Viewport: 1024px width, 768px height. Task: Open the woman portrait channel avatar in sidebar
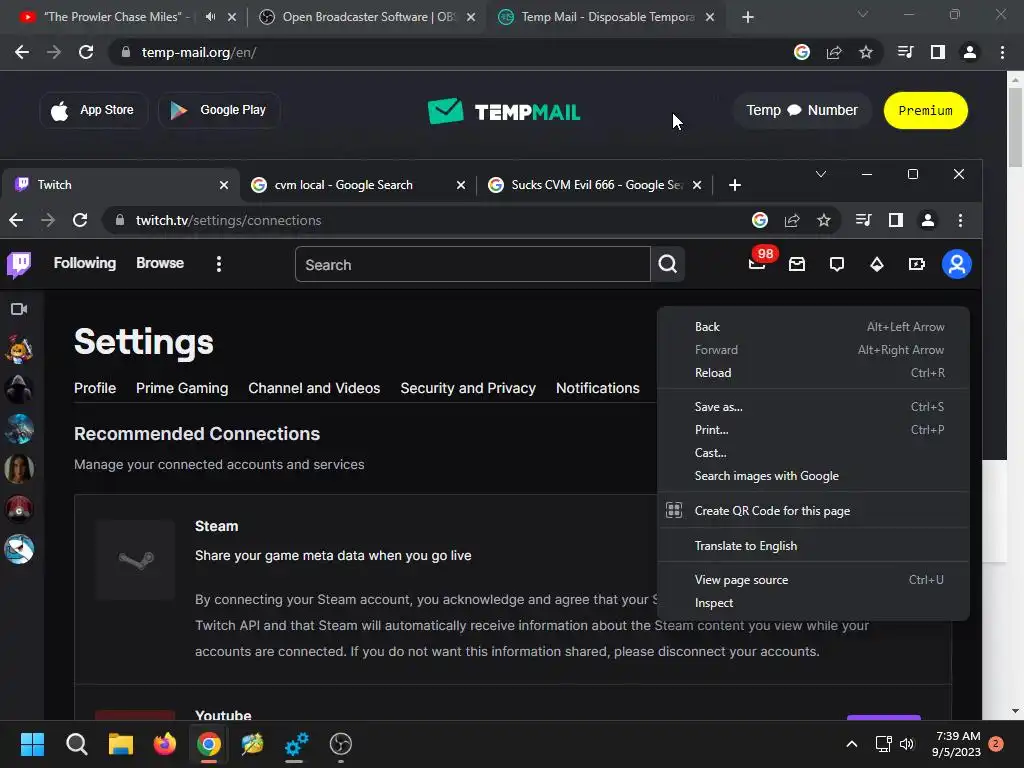[x=19, y=469]
